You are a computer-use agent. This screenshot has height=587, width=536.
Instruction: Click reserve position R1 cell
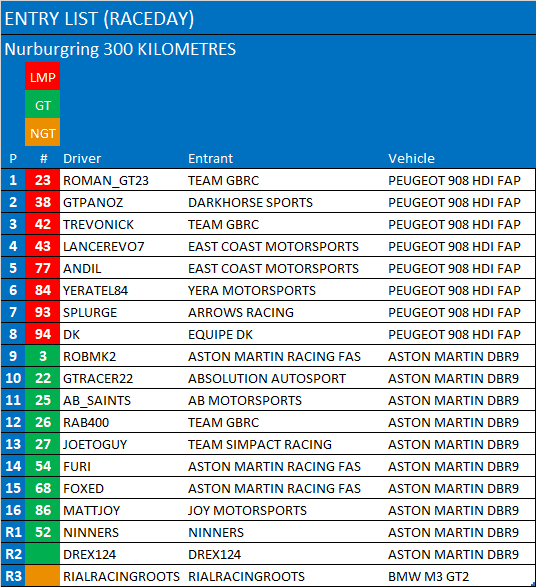(x=13, y=532)
